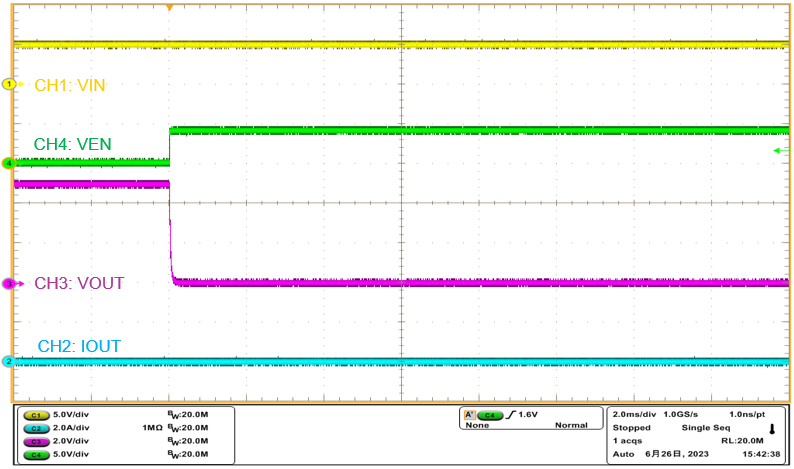794x469 pixels.
Task: Click the orange trigger position marker at top
Action: [169, 8]
